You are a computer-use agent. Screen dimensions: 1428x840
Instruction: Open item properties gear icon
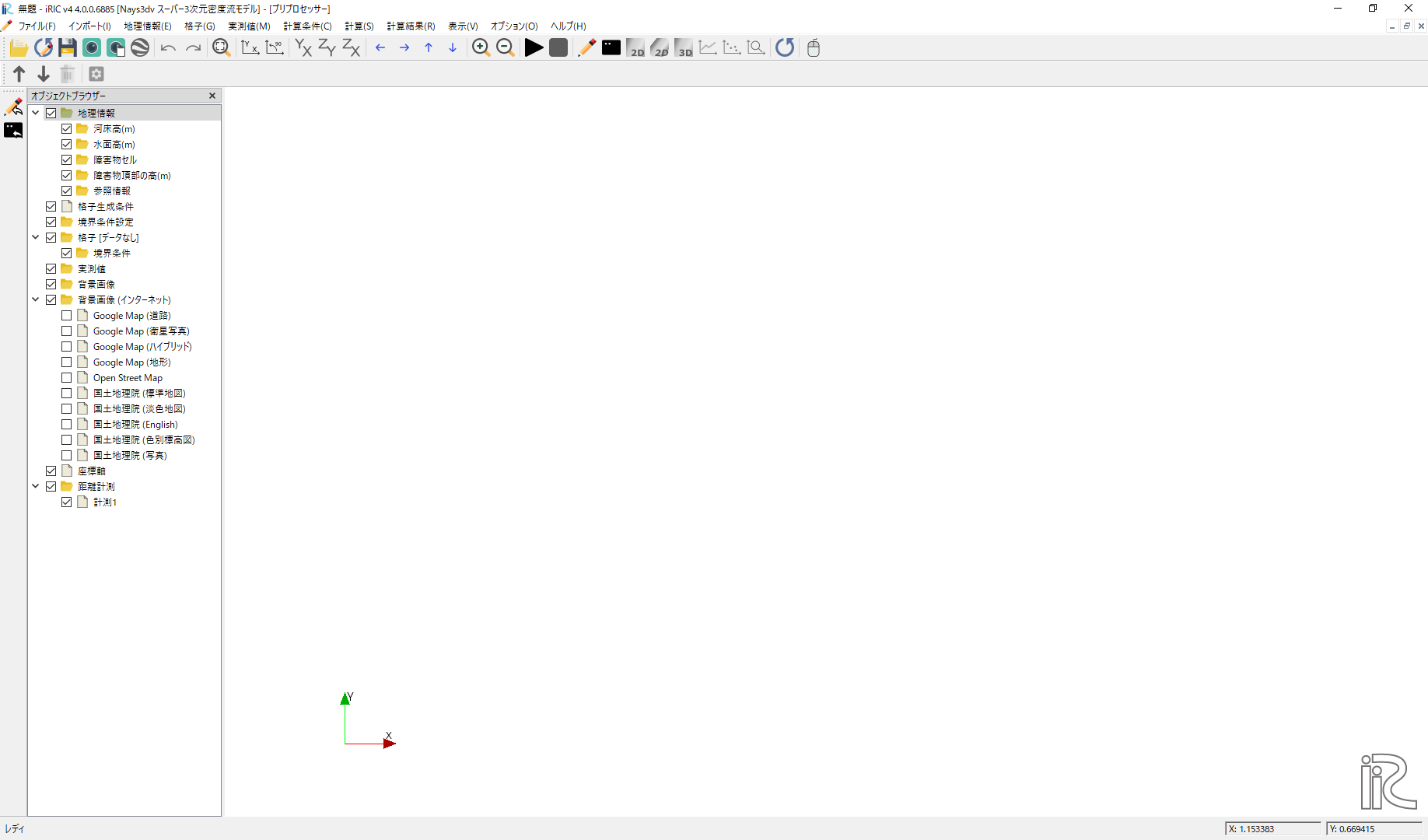[96, 74]
